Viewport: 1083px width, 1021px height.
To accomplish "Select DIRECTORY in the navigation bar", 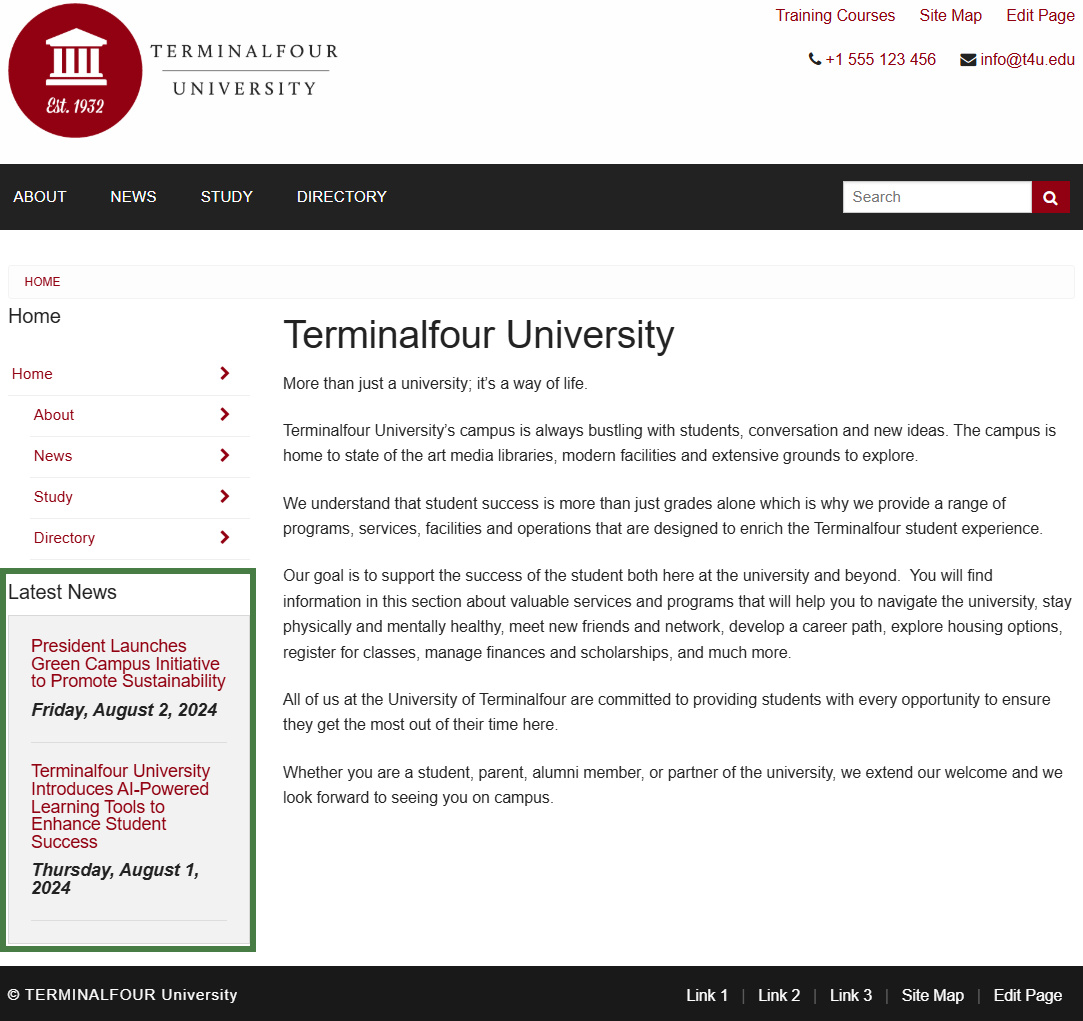I will (341, 197).
